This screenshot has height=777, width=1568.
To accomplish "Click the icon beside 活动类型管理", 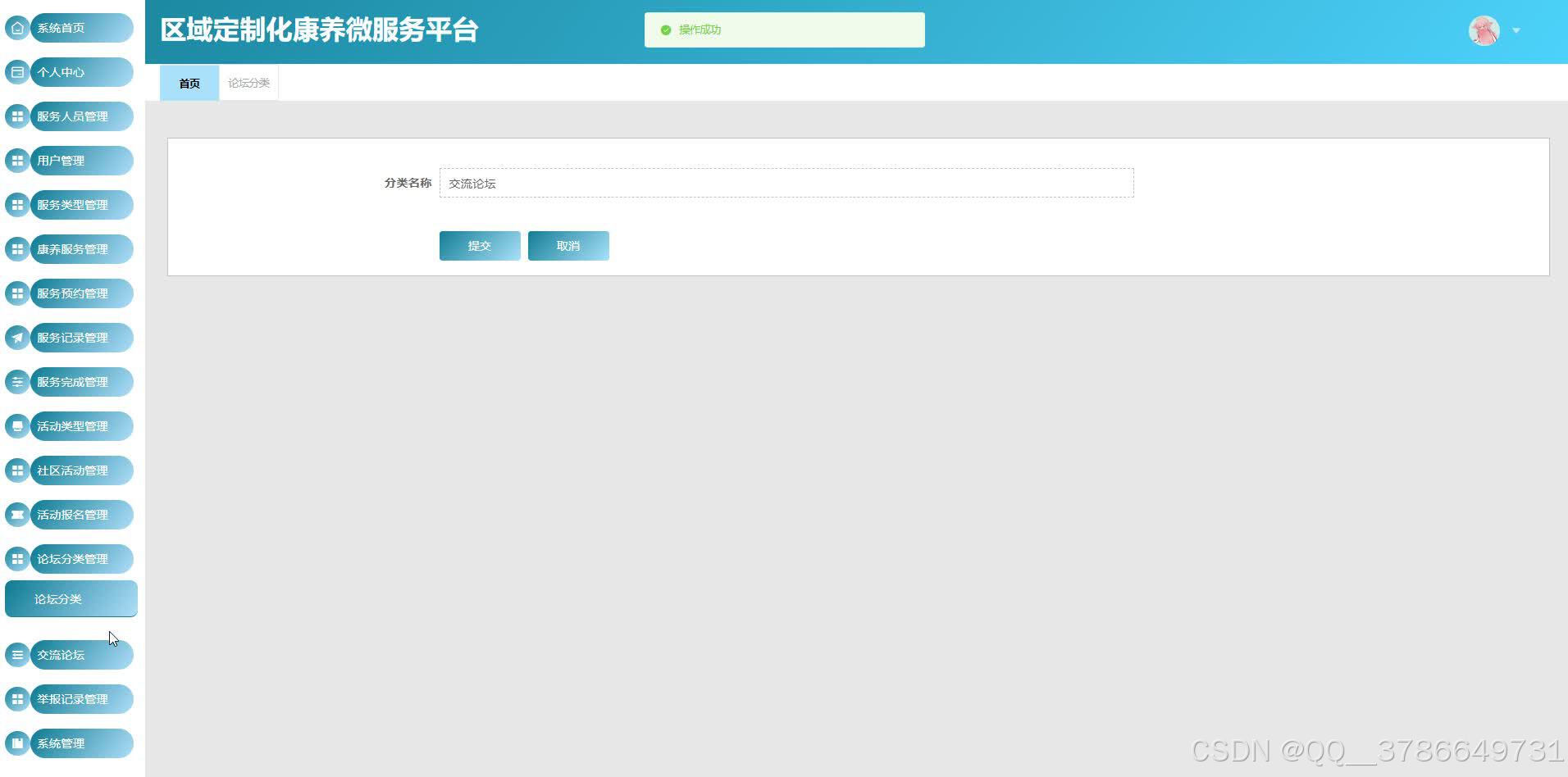I will [x=17, y=426].
